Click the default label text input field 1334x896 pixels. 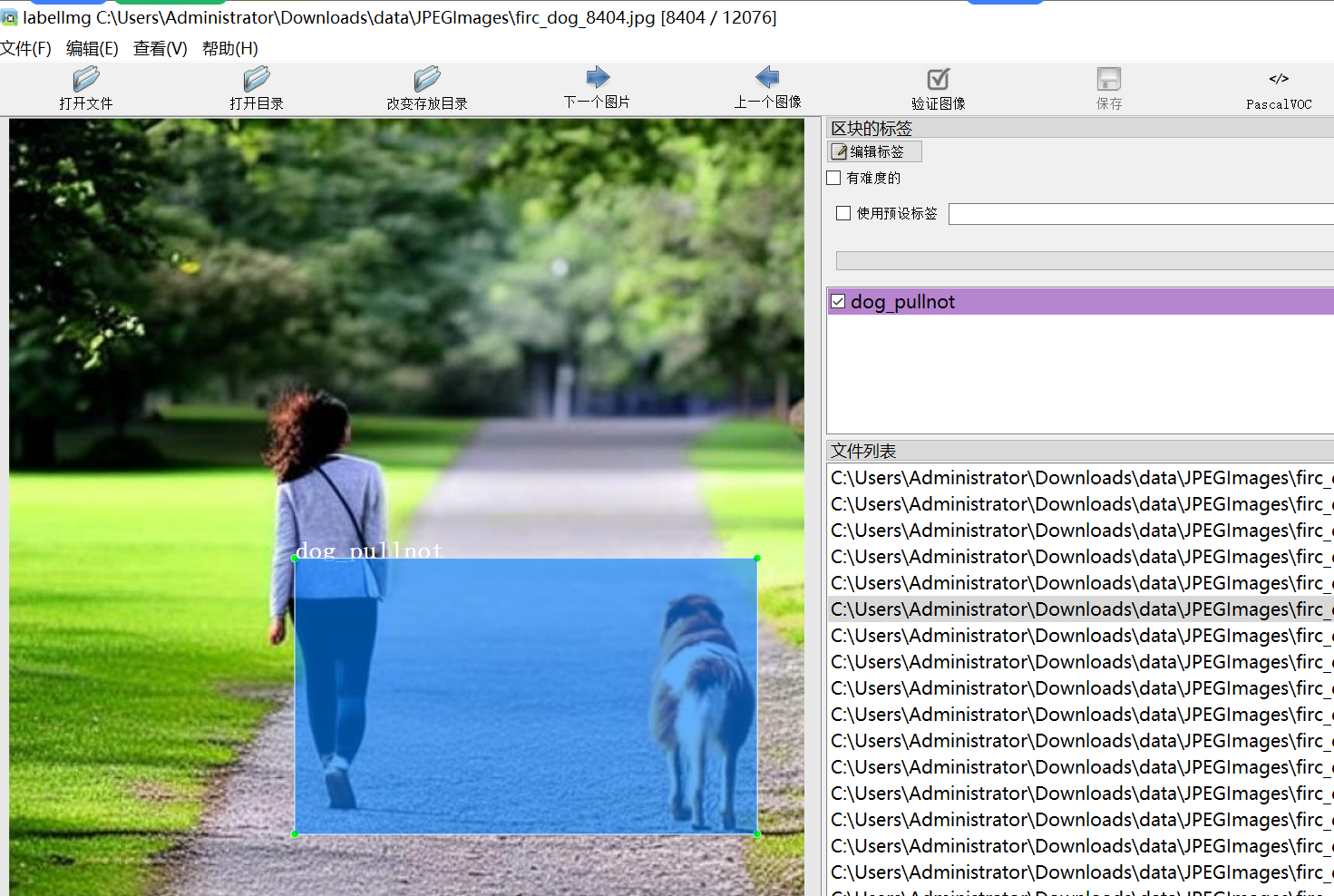1141,214
